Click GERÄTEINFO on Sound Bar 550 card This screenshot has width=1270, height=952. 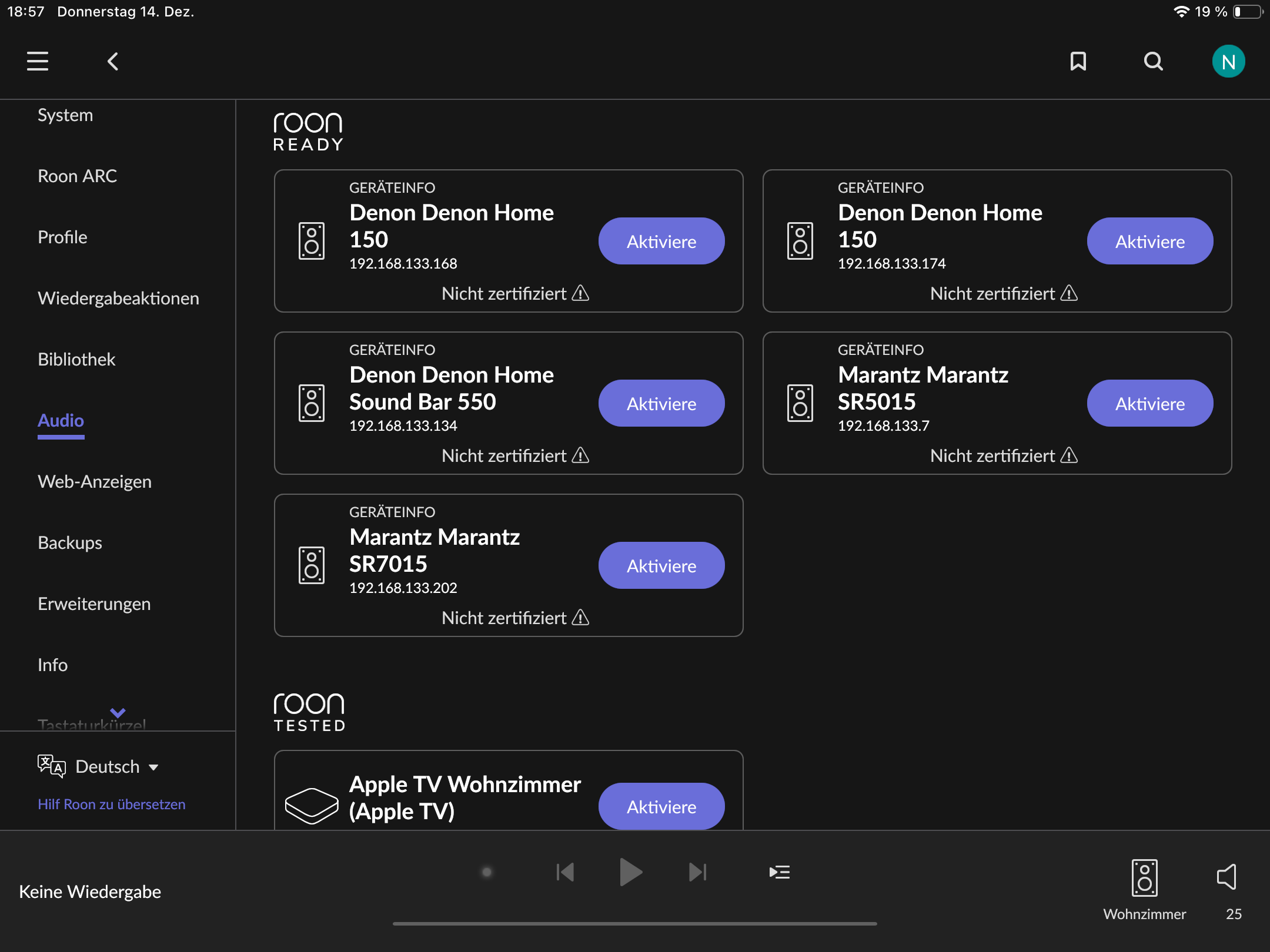392,350
